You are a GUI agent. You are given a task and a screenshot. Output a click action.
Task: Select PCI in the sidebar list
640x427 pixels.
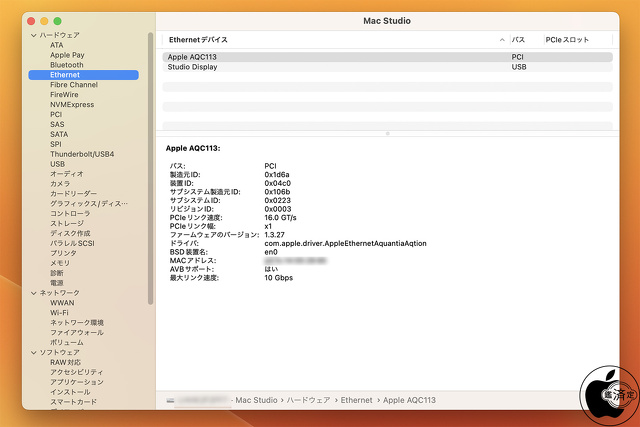[56, 115]
